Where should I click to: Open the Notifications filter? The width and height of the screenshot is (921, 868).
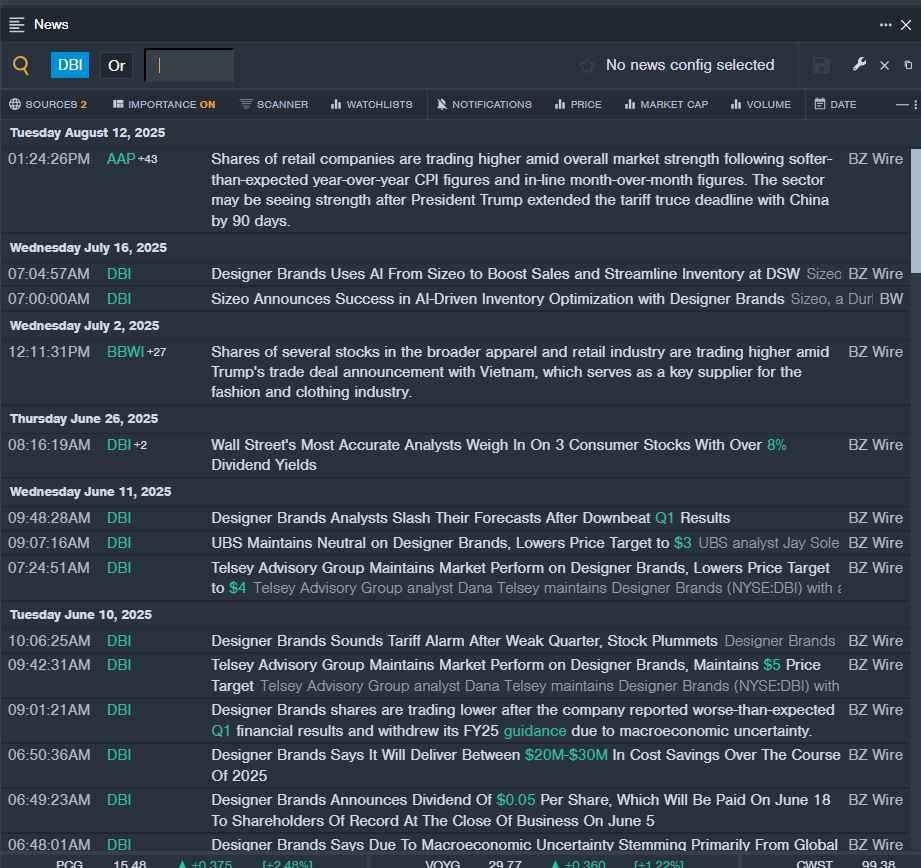click(484, 105)
